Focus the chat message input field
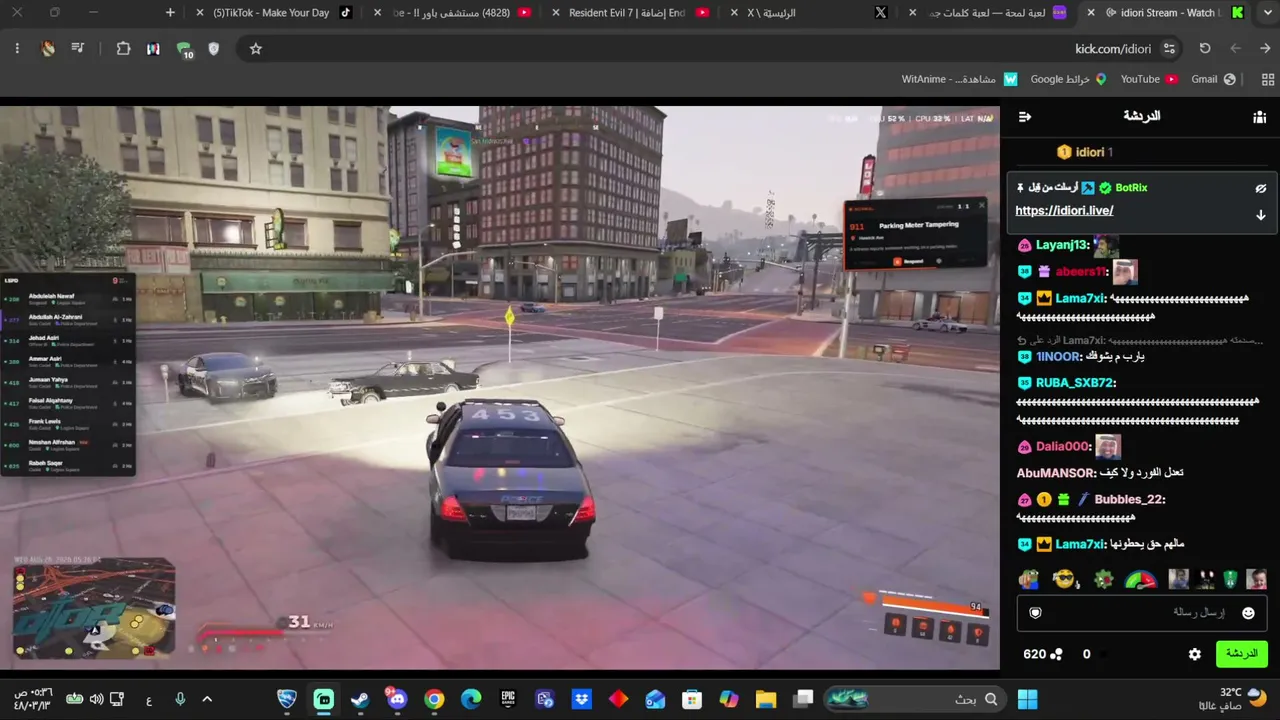The image size is (1280, 720). click(1142, 613)
